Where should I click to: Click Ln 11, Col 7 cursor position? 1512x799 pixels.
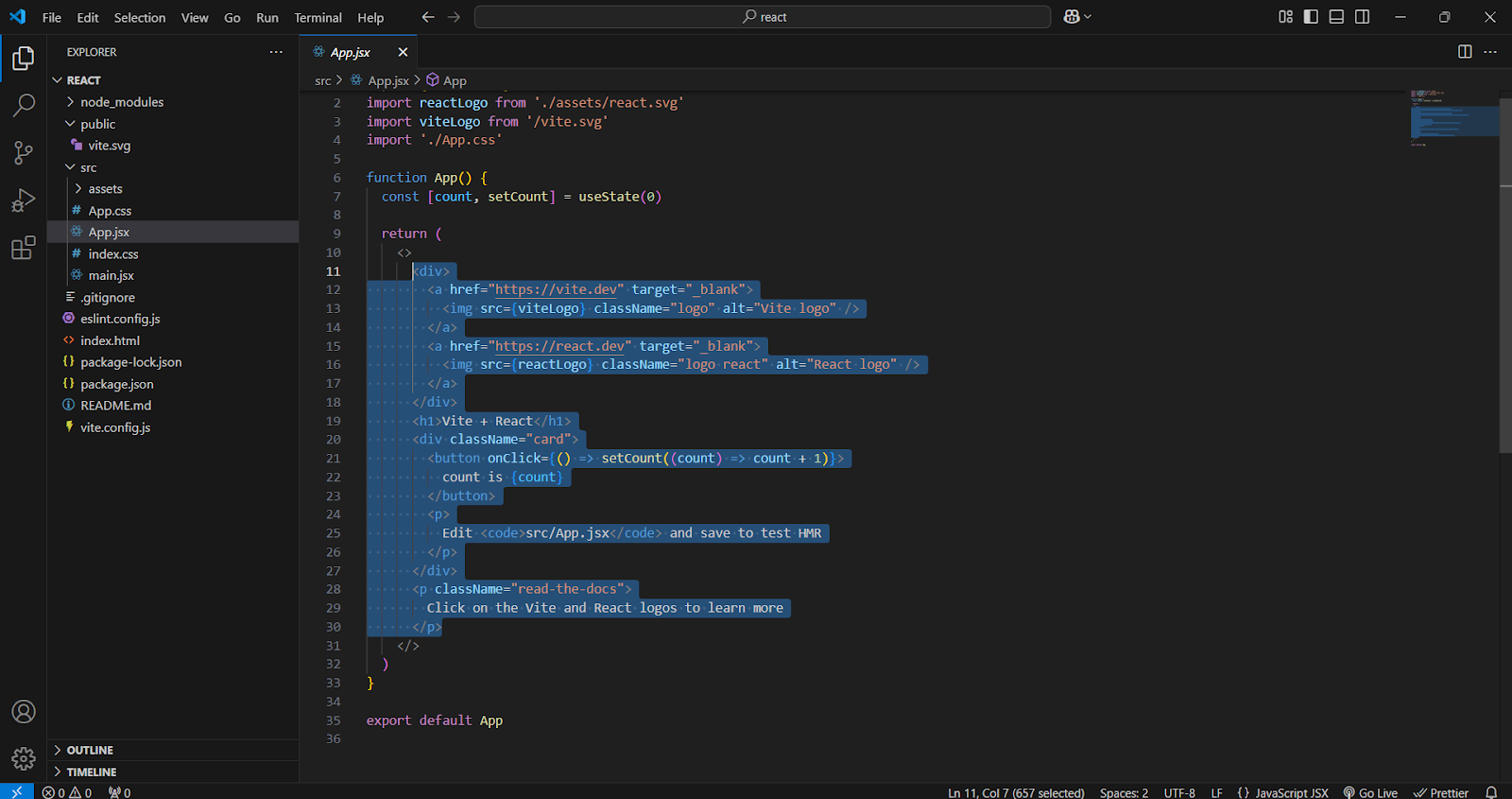(x=1016, y=792)
